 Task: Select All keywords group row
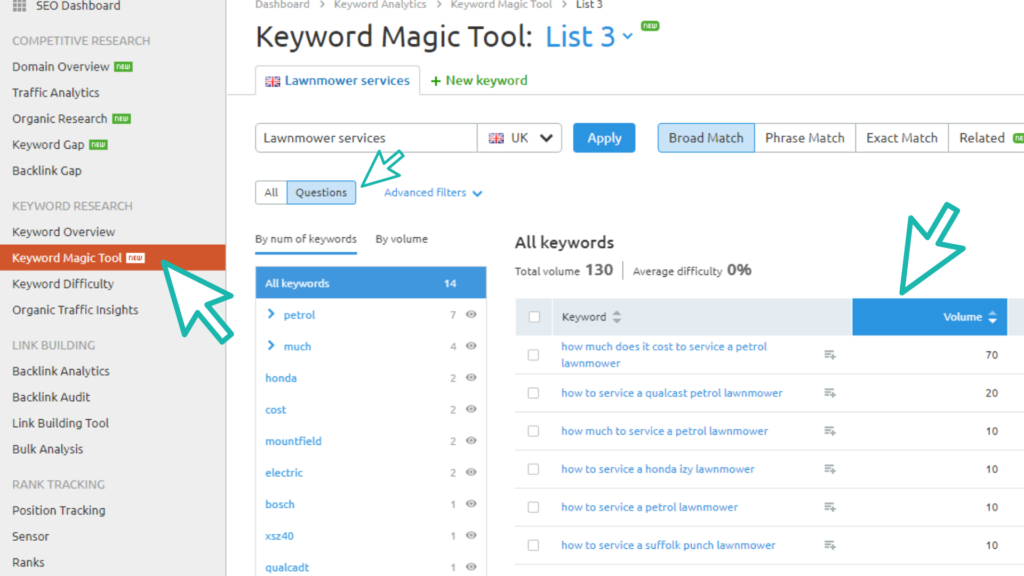pos(371,283)
